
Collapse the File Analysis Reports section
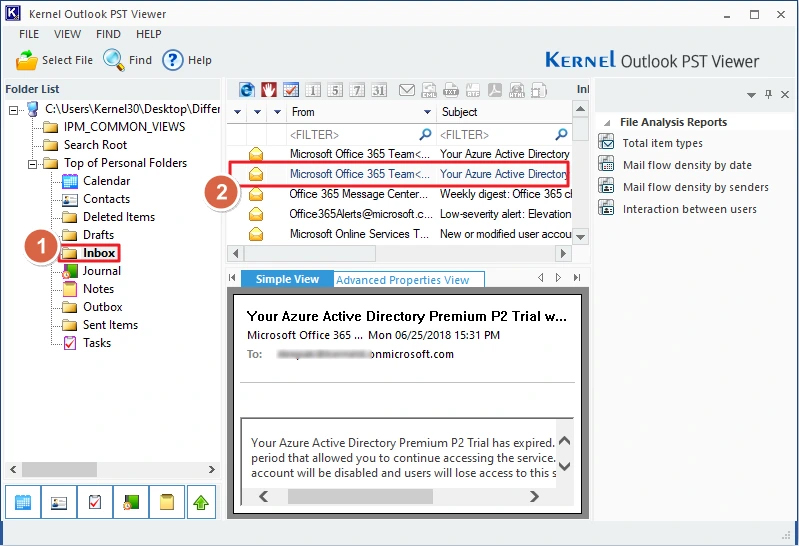(607, 123)
